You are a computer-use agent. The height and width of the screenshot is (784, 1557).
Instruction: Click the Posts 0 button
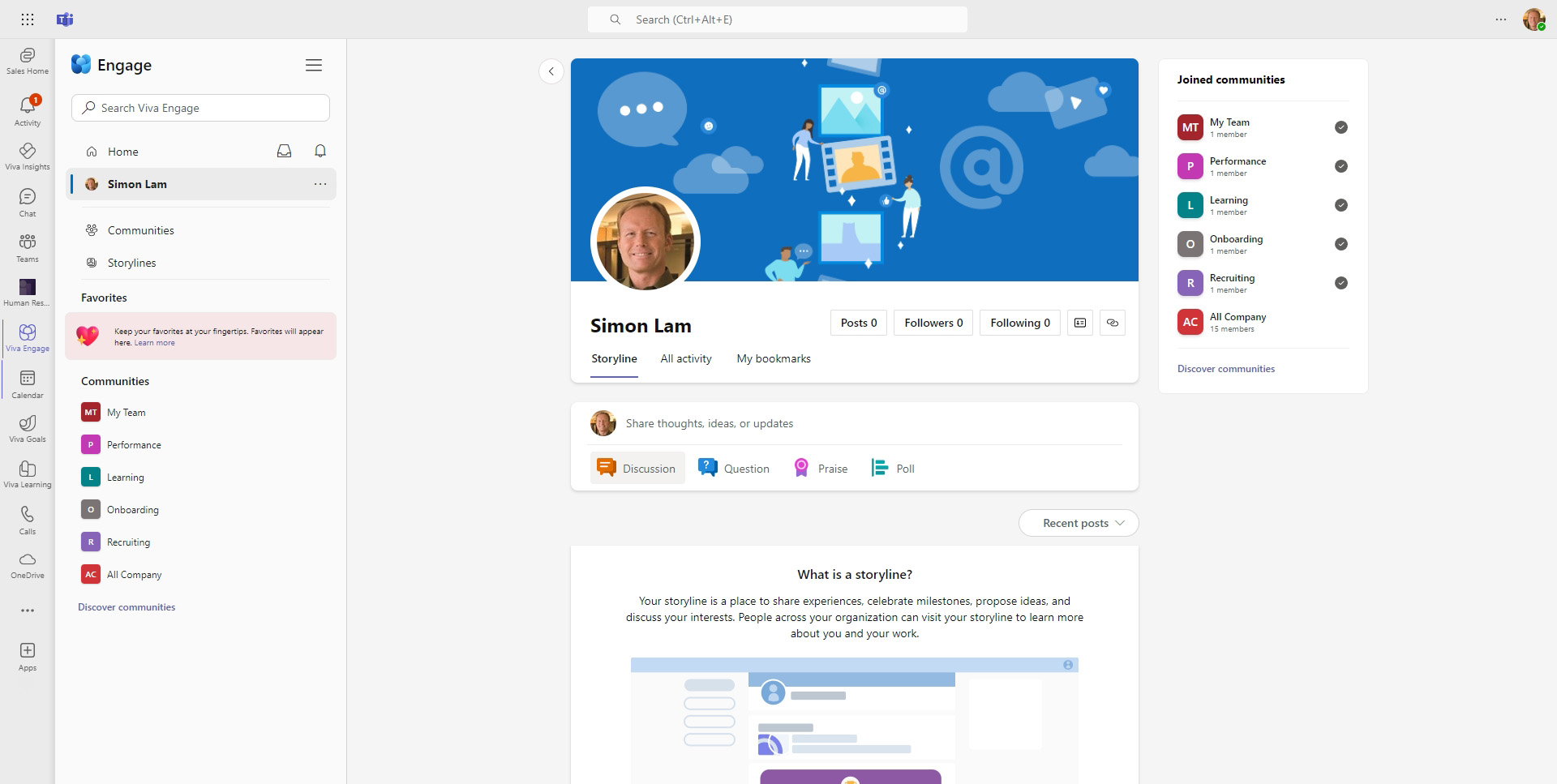pos(859,323)
